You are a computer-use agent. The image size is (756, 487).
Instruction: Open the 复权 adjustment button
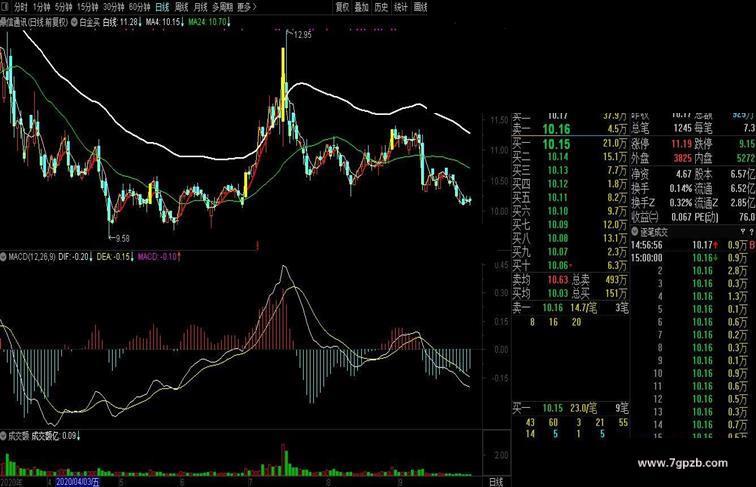(x=342, y=7)
